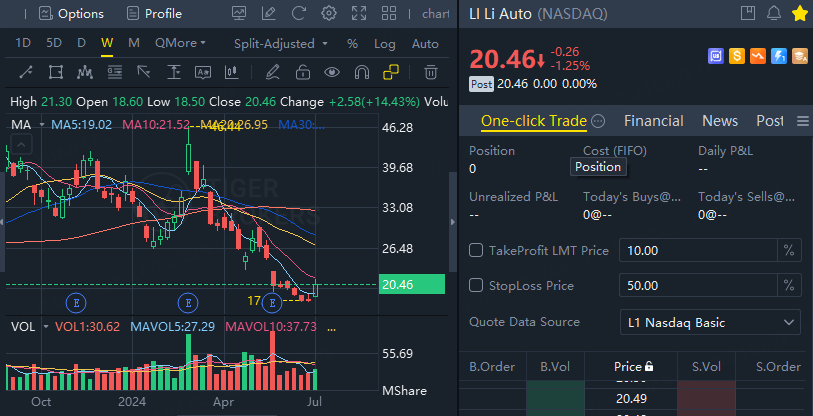Viewport: 813px width, 416px height.
Task: Expand the QMore timeframe dropdown
Action: pyautogui.click(x=180, y=44)
